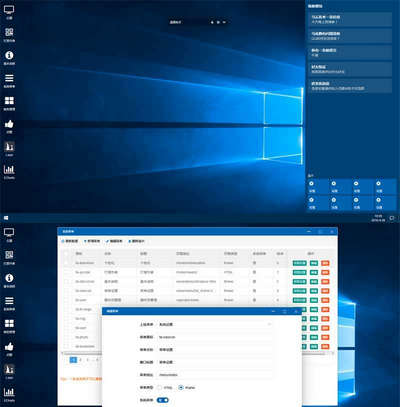Tick the checkbox of the fourth table row

(66, 291)
